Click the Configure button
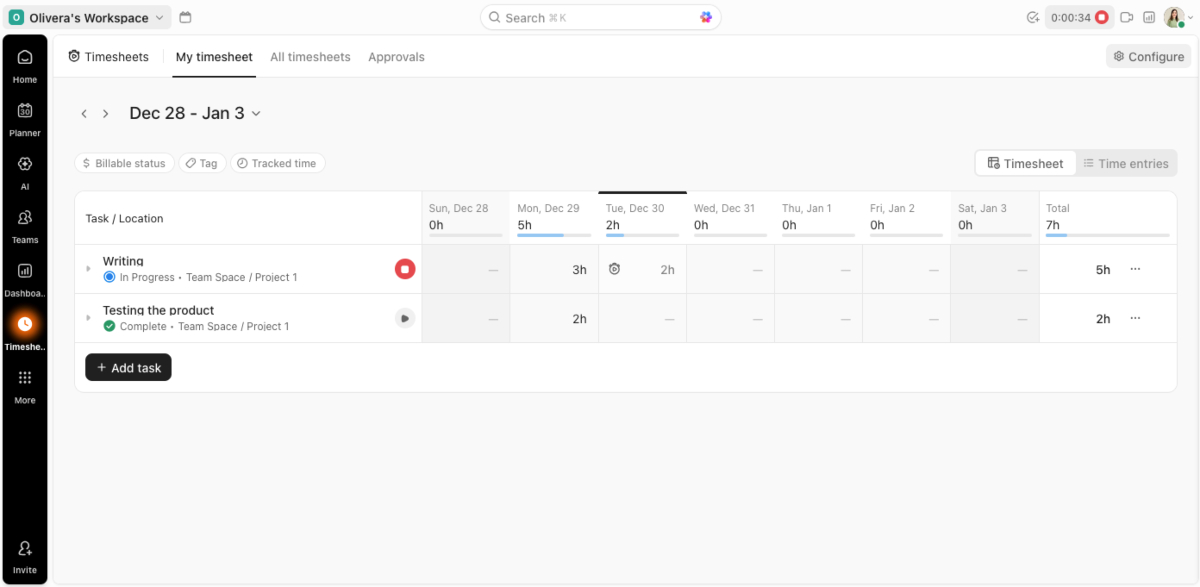 click(1149, 57)
